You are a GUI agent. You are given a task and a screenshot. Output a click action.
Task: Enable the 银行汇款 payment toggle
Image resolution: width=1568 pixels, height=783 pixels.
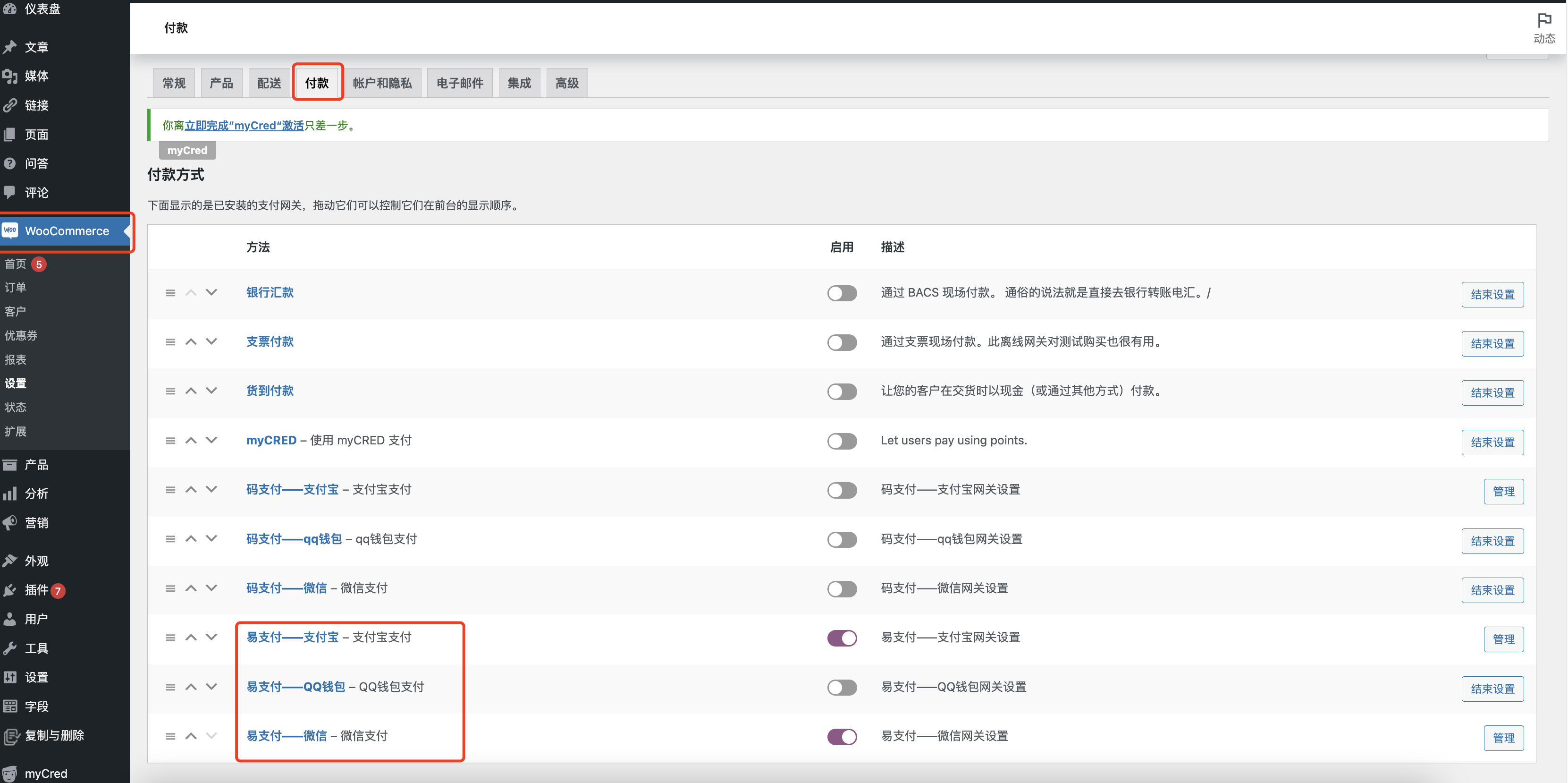[842, 293]
